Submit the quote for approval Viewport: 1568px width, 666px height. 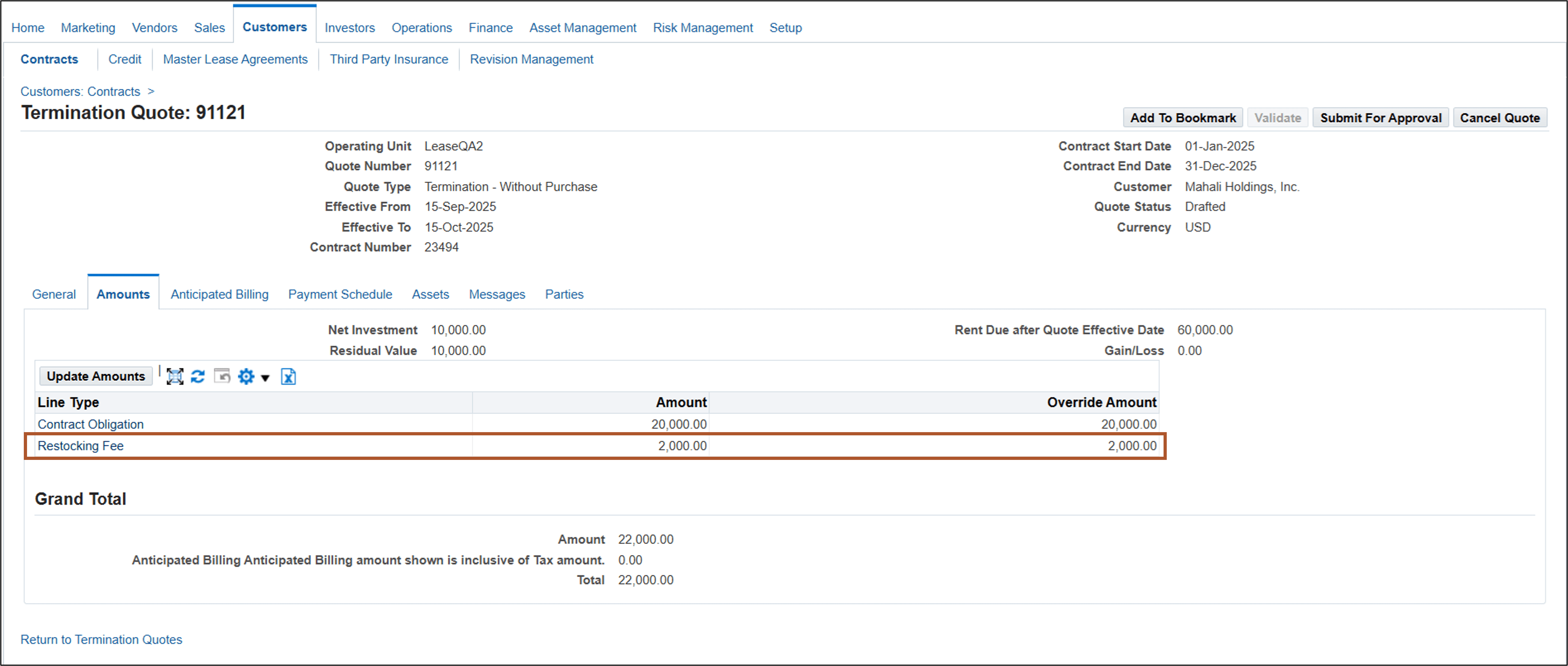[1380, 117]
